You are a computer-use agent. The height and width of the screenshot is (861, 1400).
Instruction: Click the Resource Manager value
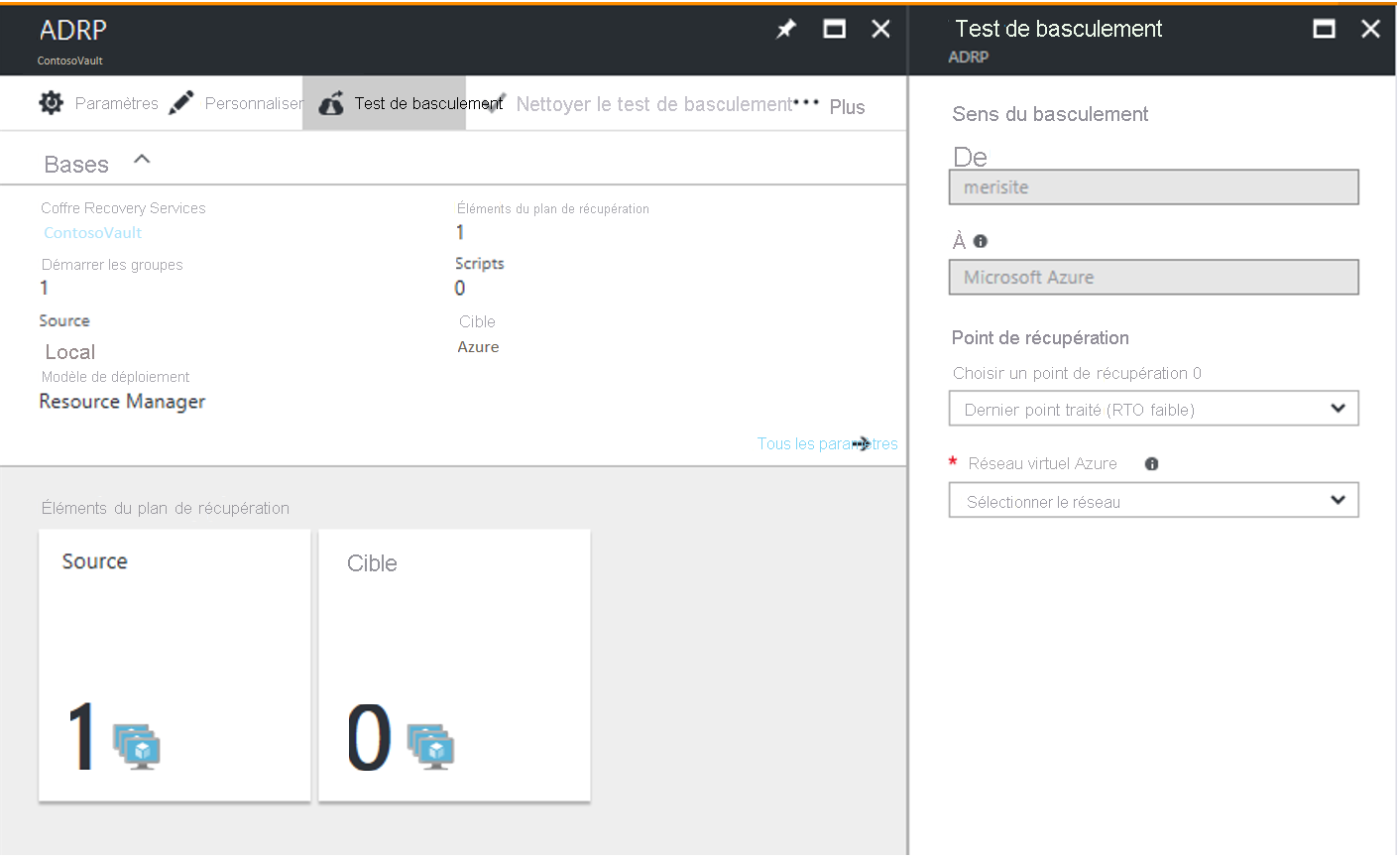pos(122,402)
